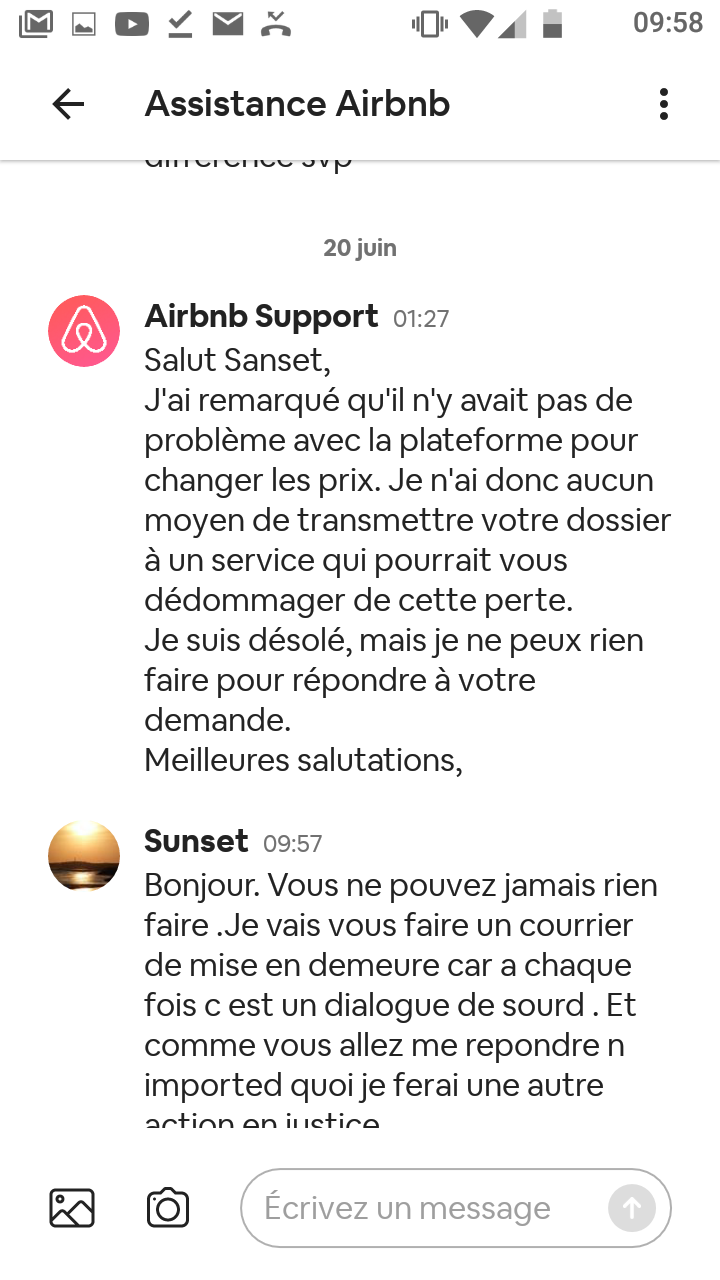The image size is (720, 1280).
Task: Tap the Airbnb Support logo avatar
Action: click(84, 331)
